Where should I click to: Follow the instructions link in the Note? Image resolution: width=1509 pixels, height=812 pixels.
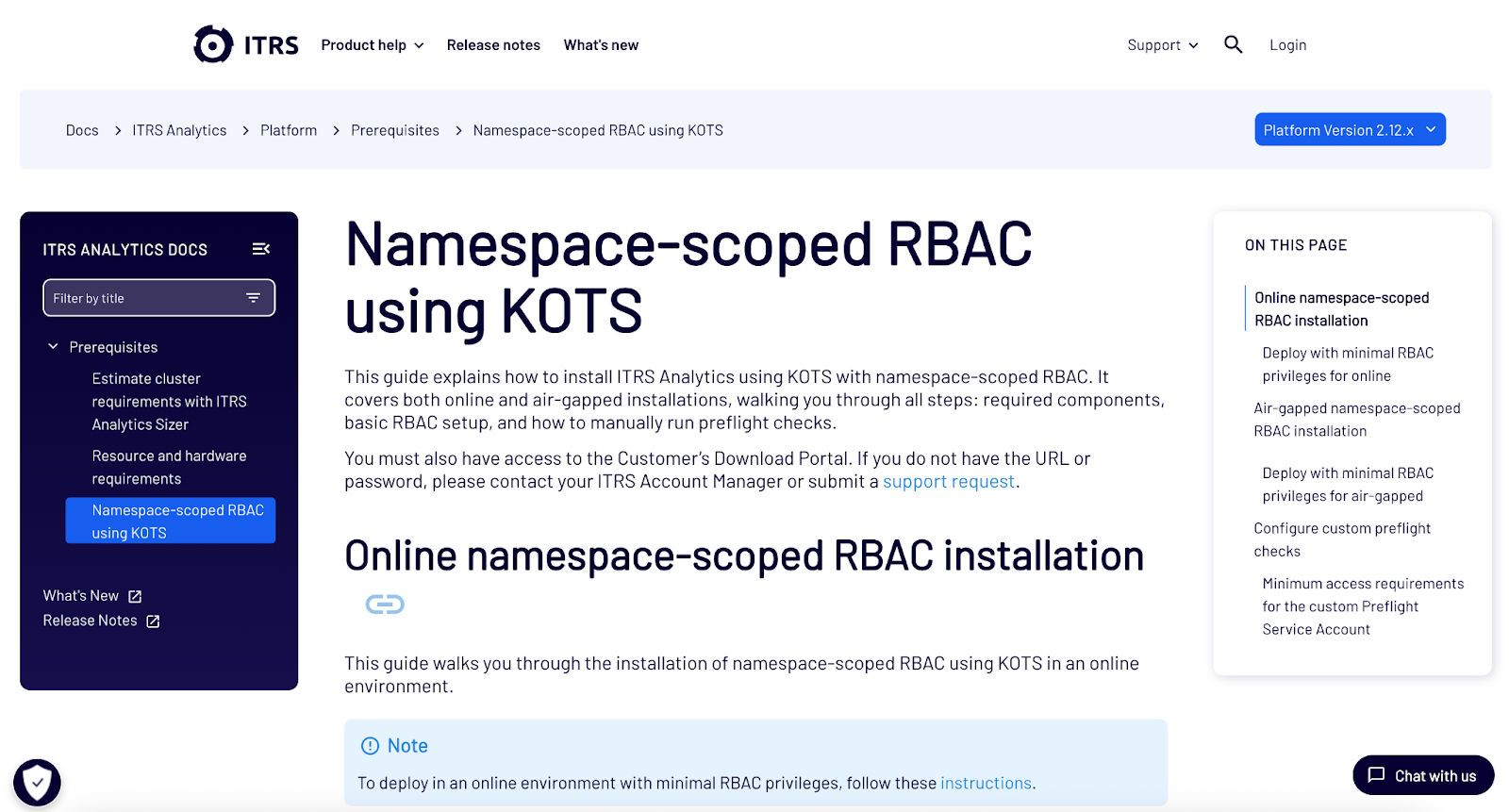(986, 783)
